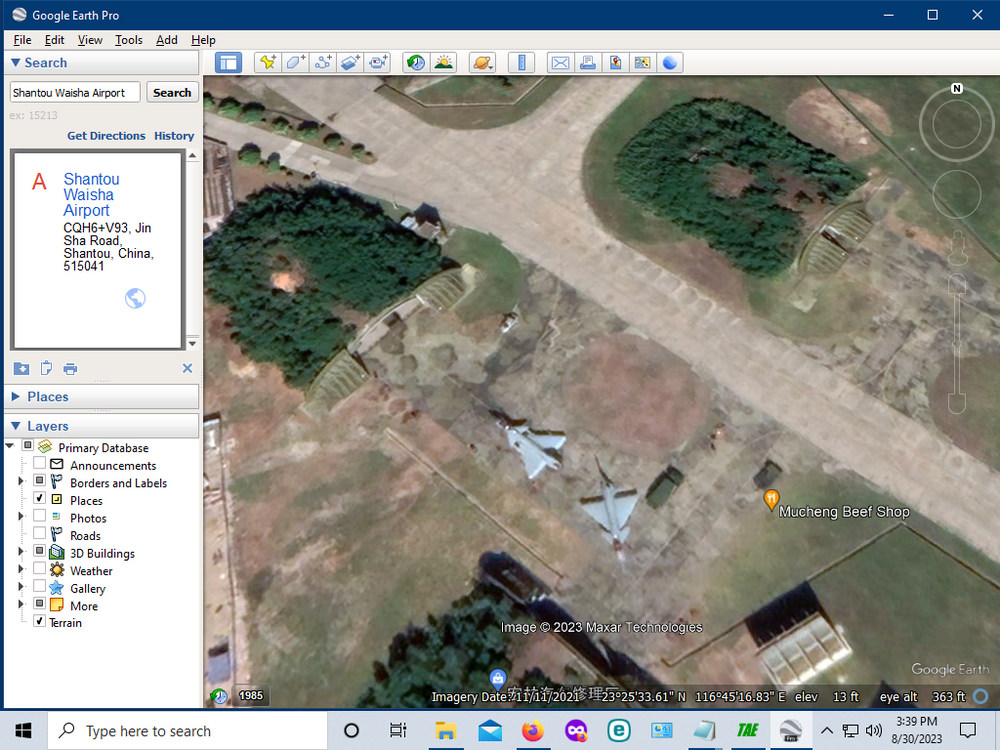Toggle sunlight across the landscape
The height and width of the screenshot is (750, 1000).
coord(443,62)
